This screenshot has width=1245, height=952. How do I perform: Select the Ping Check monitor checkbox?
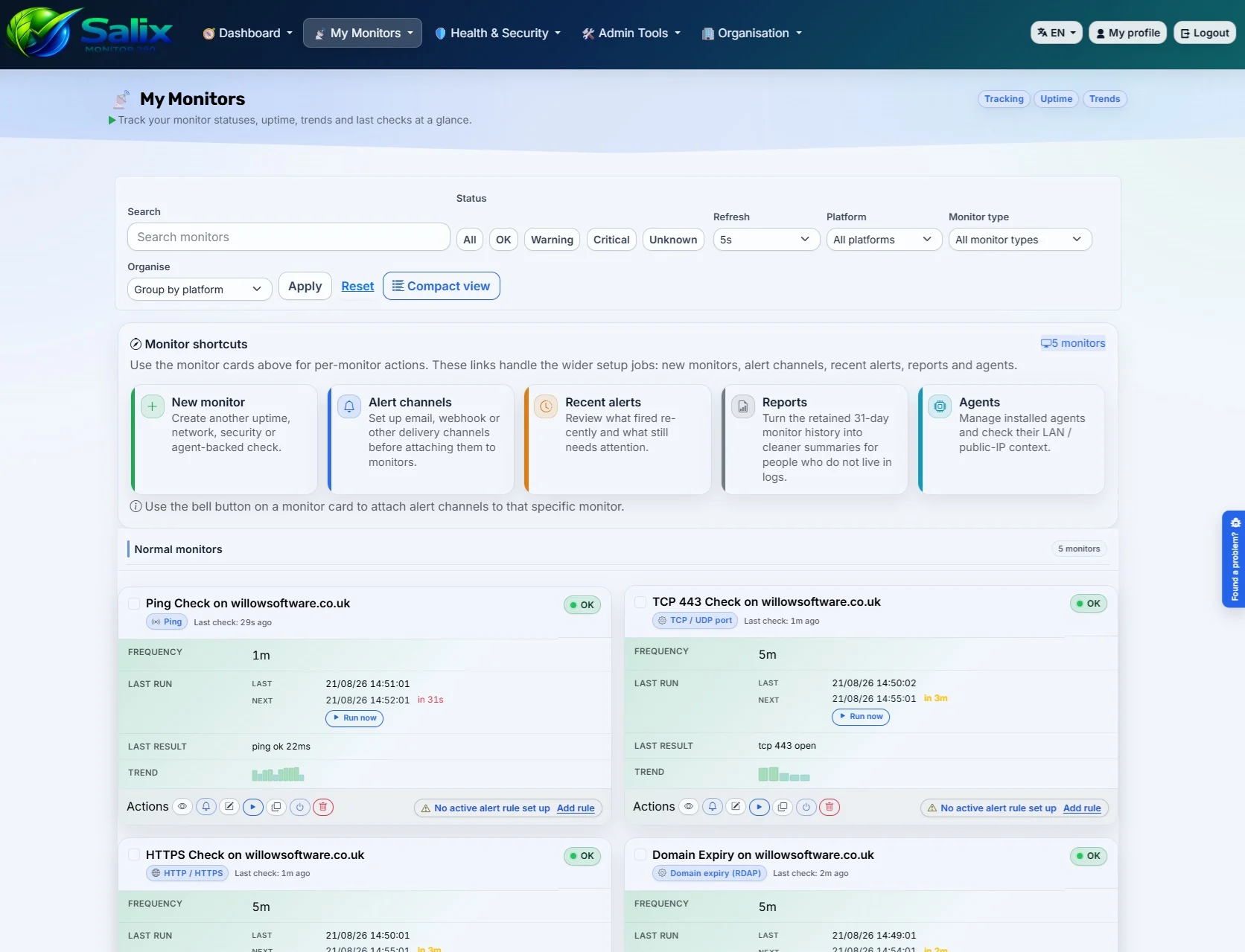click(x=134, y=604)
